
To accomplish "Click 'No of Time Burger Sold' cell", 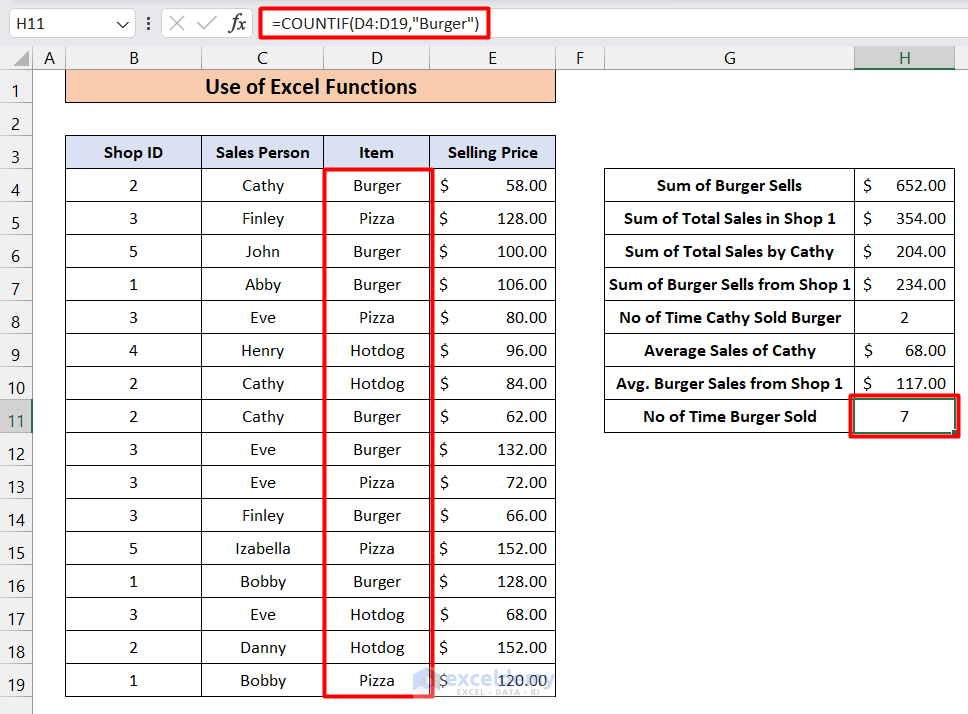I will (x=730, y=417).
